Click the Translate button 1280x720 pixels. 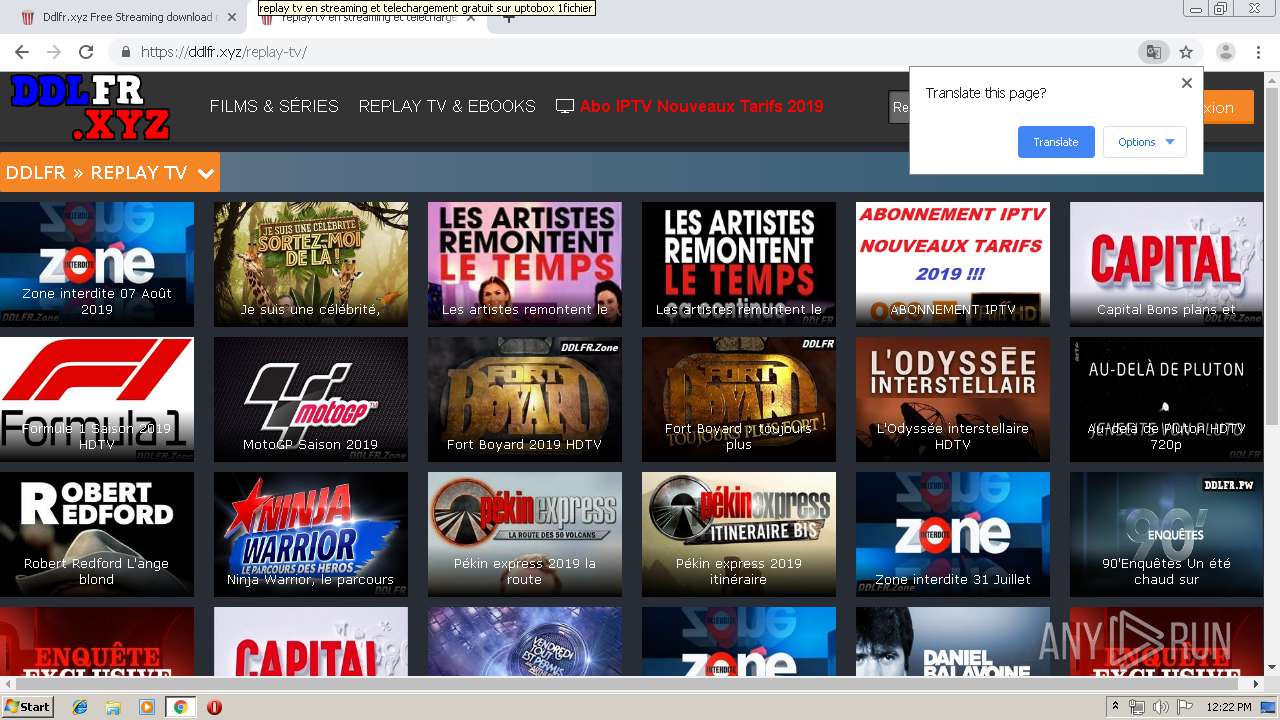1056,142
